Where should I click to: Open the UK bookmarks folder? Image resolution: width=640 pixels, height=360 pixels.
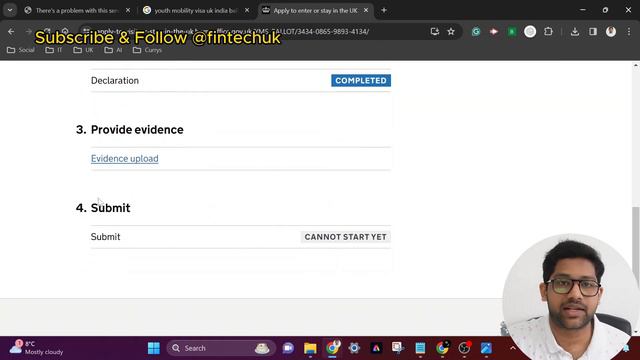pos(83,50)
